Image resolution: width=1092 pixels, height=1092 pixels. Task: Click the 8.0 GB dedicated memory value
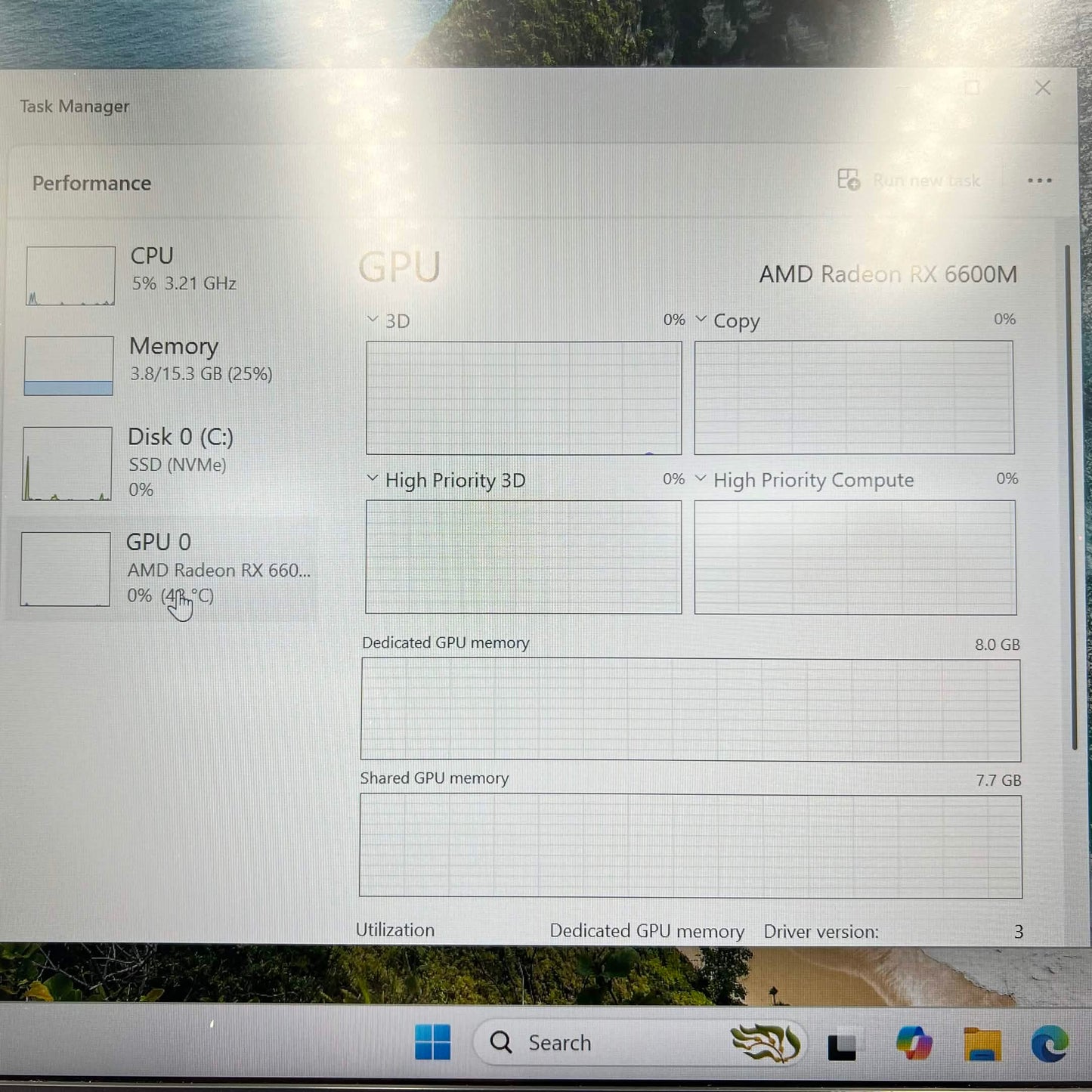[x=997, y=645]
